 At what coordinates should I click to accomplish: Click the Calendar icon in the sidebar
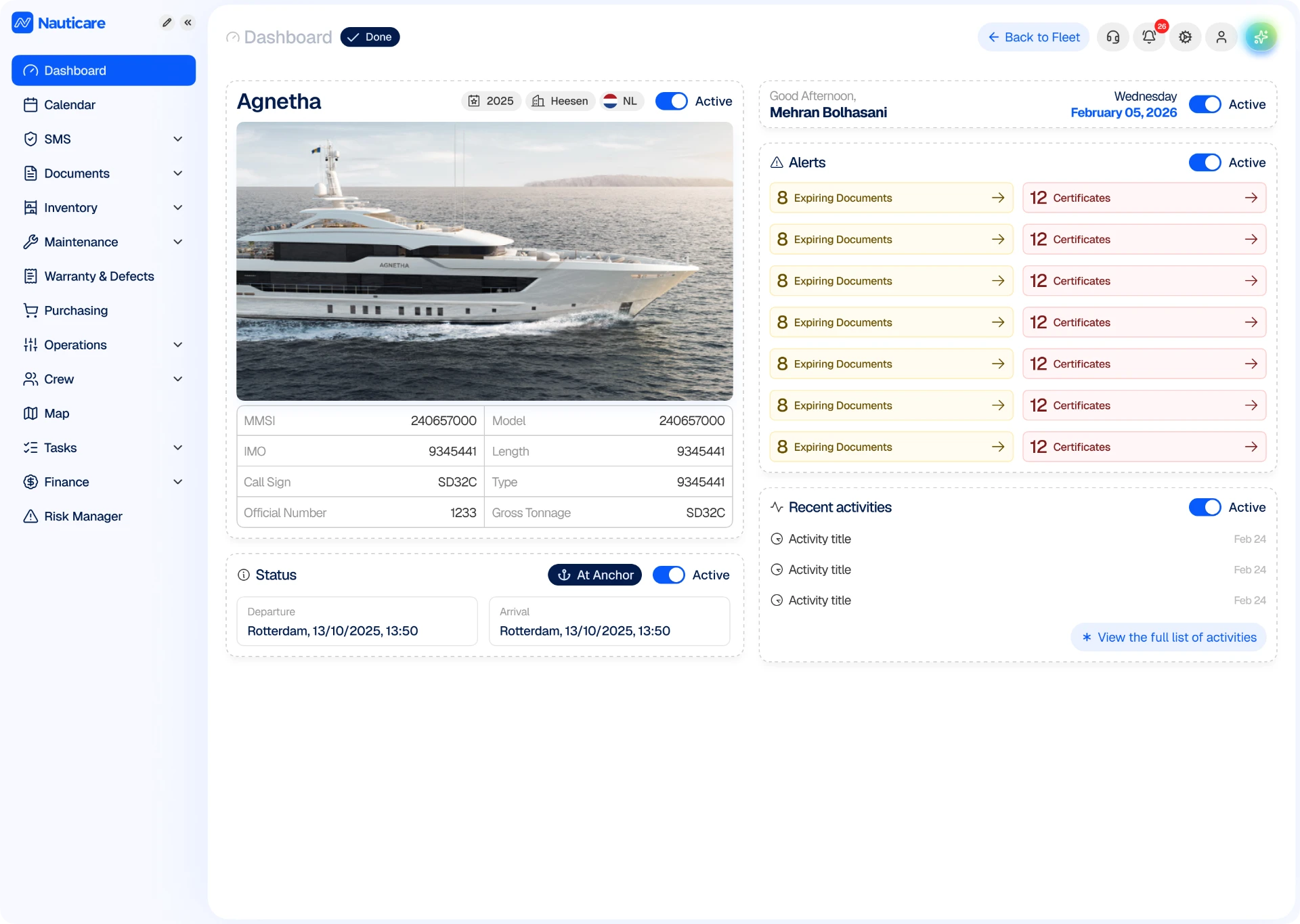[x=30, y=105]
